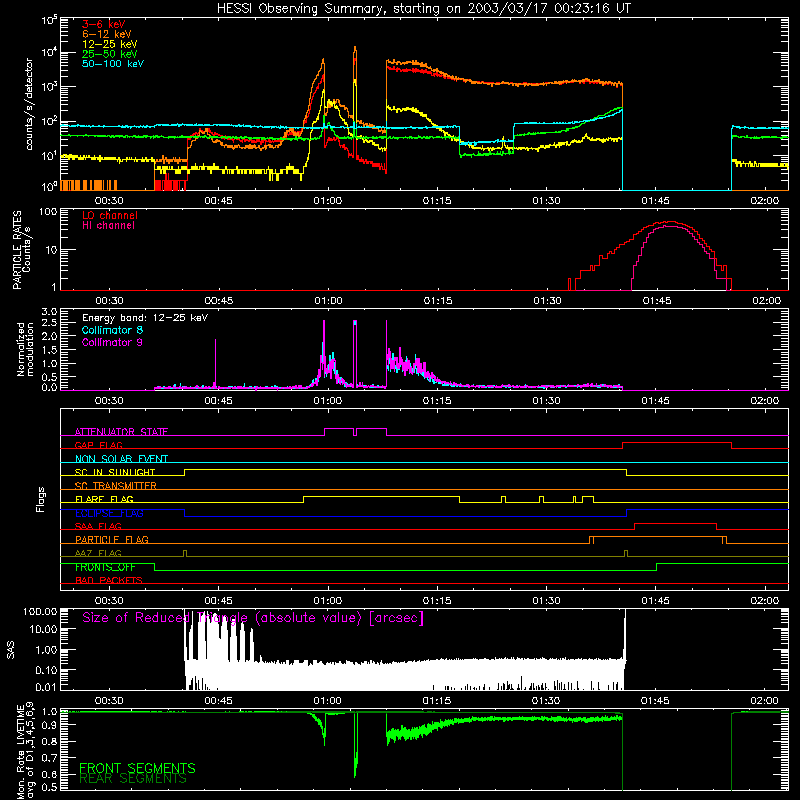Viewport: 800px width, 800px height.
Task: Click the "BAD PACKETS" flag label
Action: tap(109, 580)
